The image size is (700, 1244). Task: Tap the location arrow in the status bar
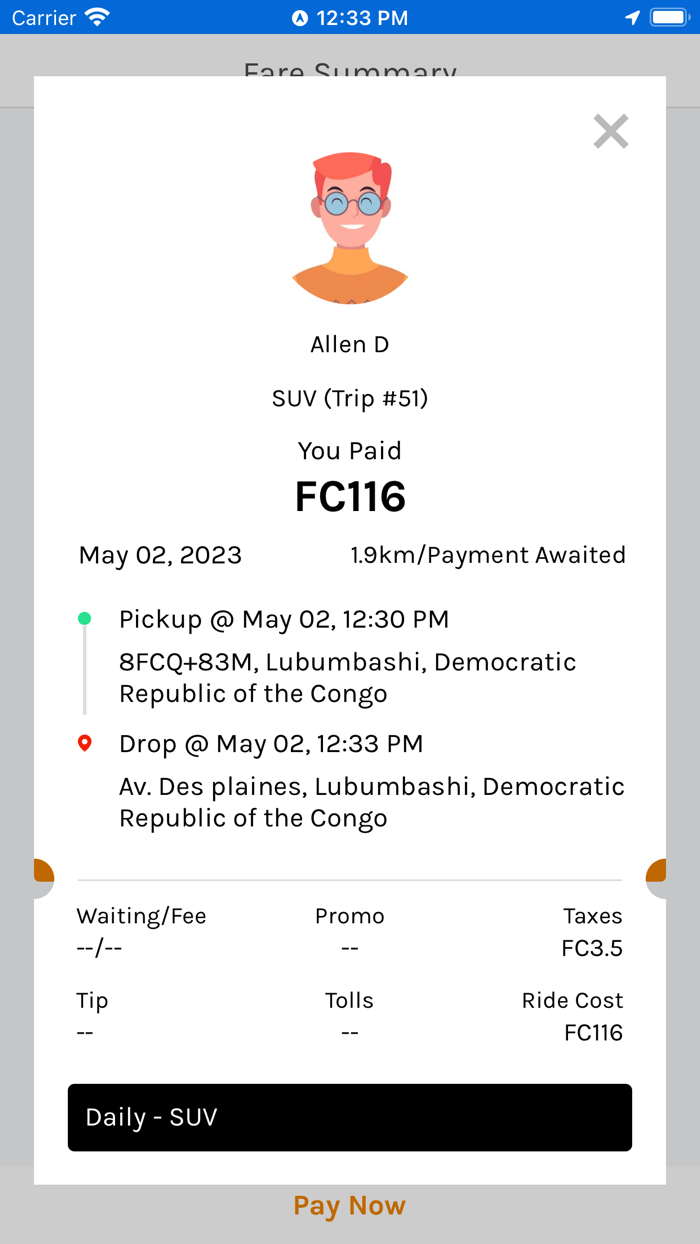633,16
